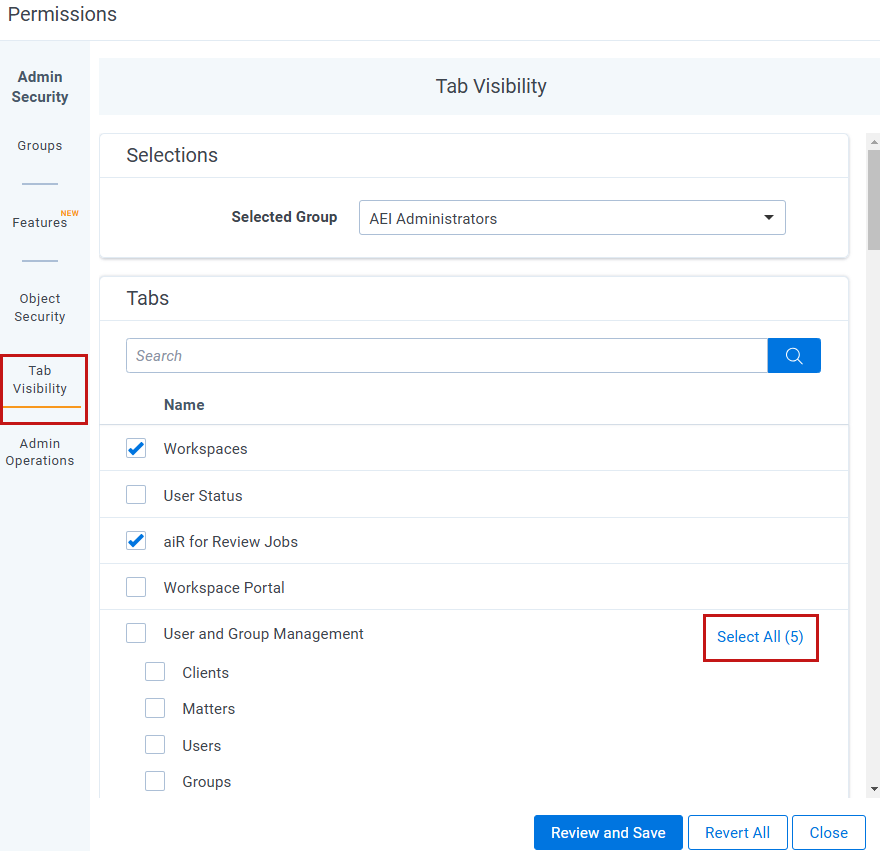Check the User and Group Management checkbox
This screenshot has width=880, height=851.
(136, 633)
